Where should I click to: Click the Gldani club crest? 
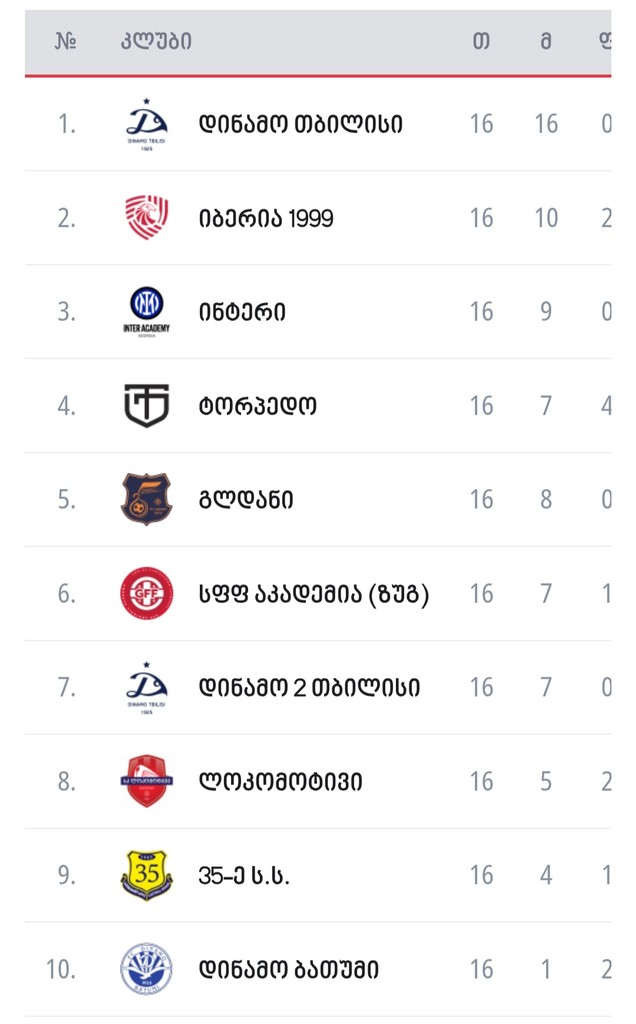tap(146, 500)
